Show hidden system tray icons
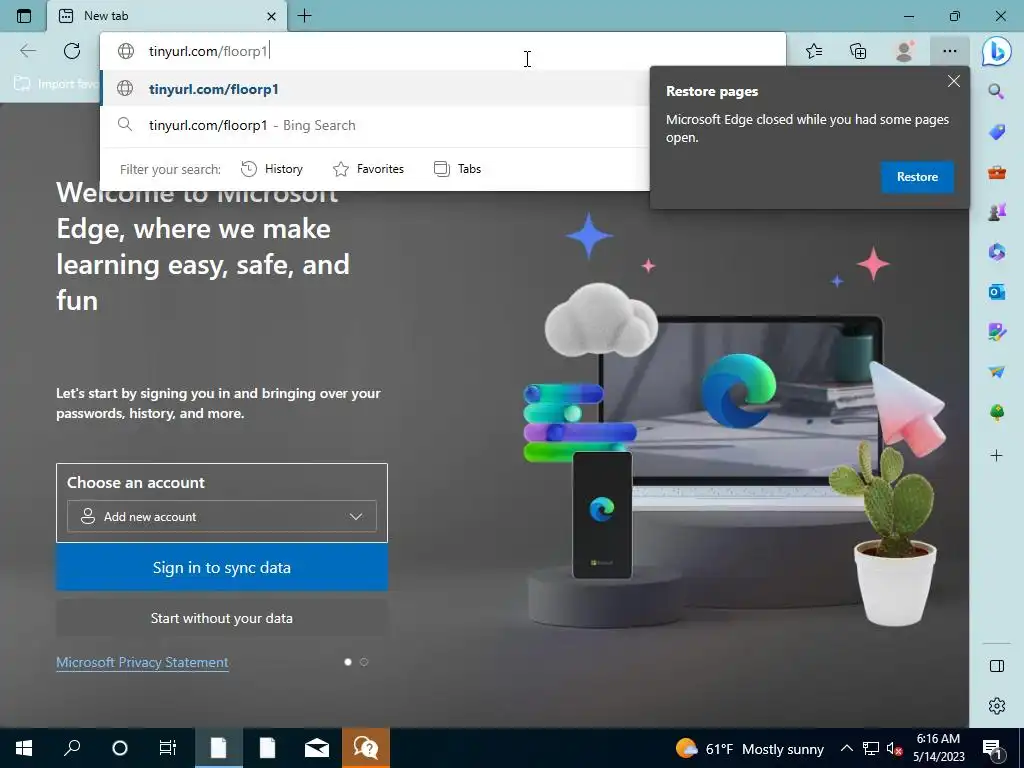The image size is (1024, 768). click(846, 748)
